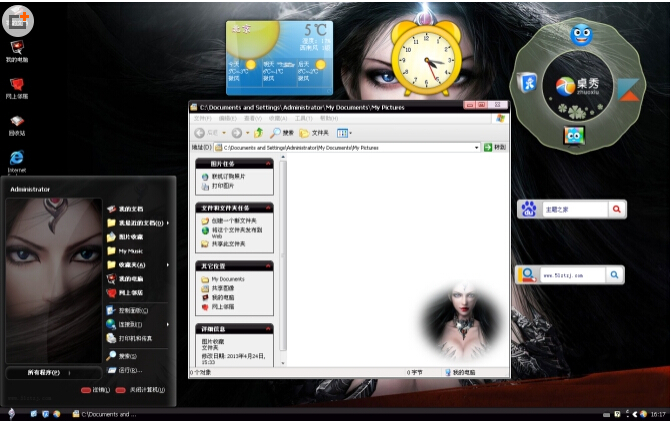Click the orange-teal K icon on dock
The image size is (671, 421).
coord(628,90)
